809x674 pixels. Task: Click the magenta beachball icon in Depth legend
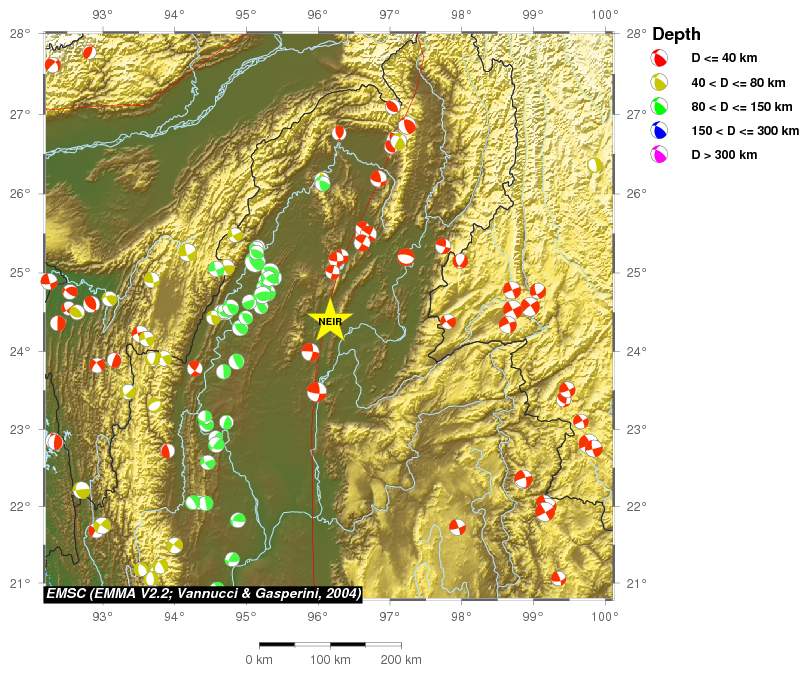pos(660,154)
